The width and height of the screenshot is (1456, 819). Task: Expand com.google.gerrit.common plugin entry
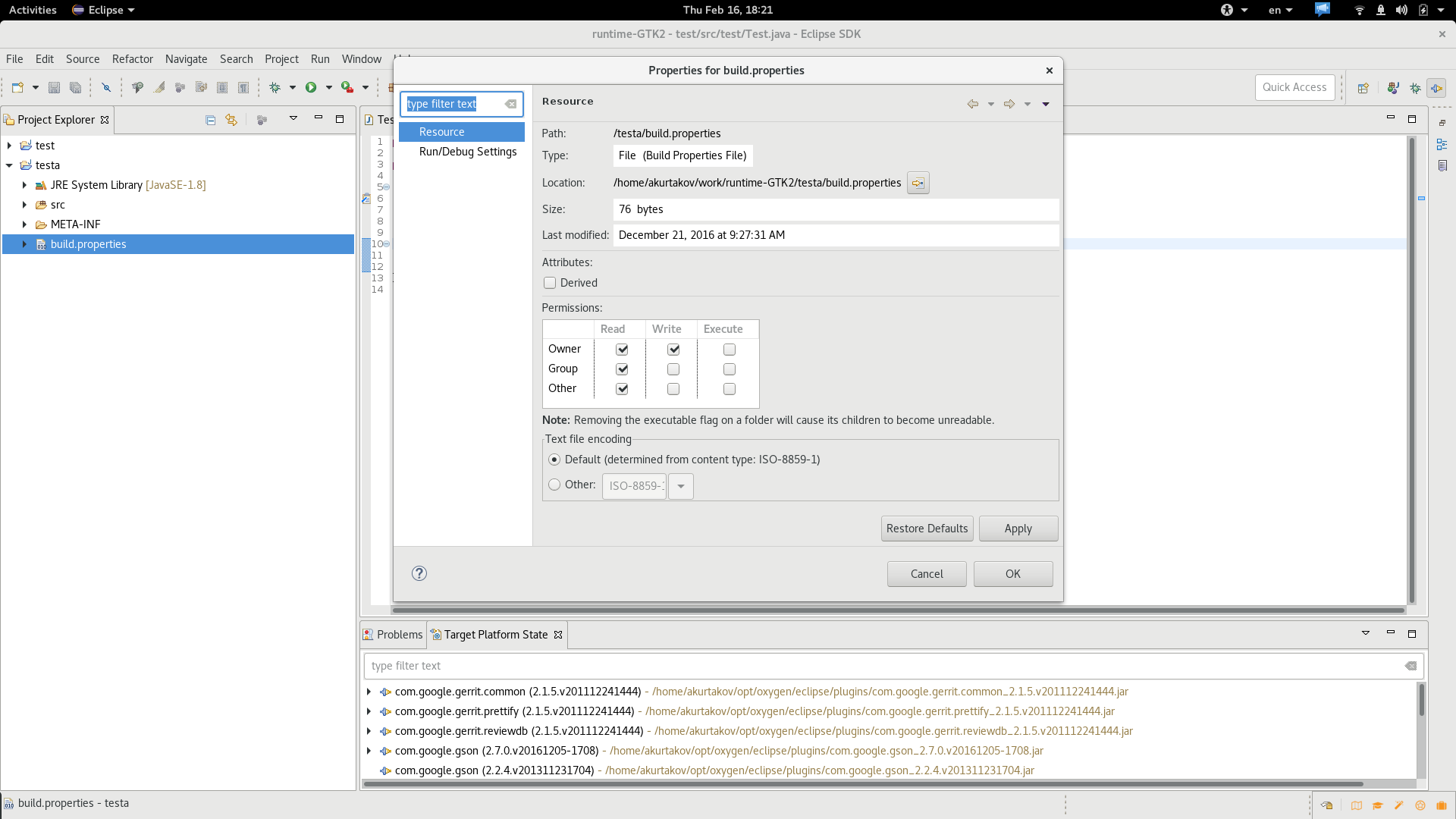coord(369,692)
